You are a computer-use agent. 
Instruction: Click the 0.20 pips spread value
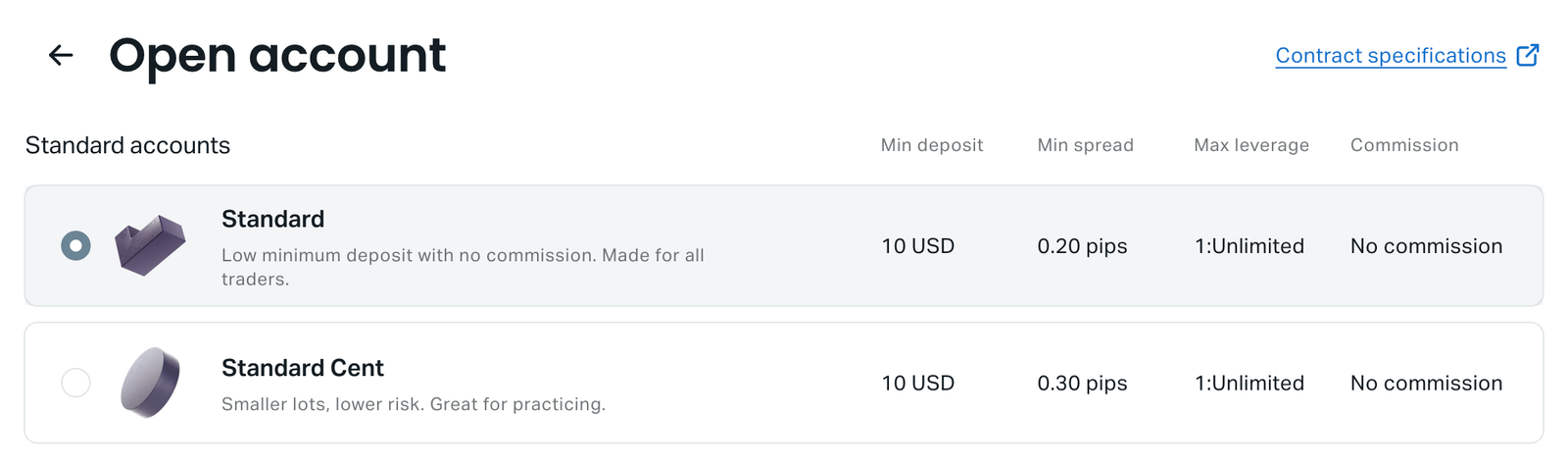[1082, 246]
